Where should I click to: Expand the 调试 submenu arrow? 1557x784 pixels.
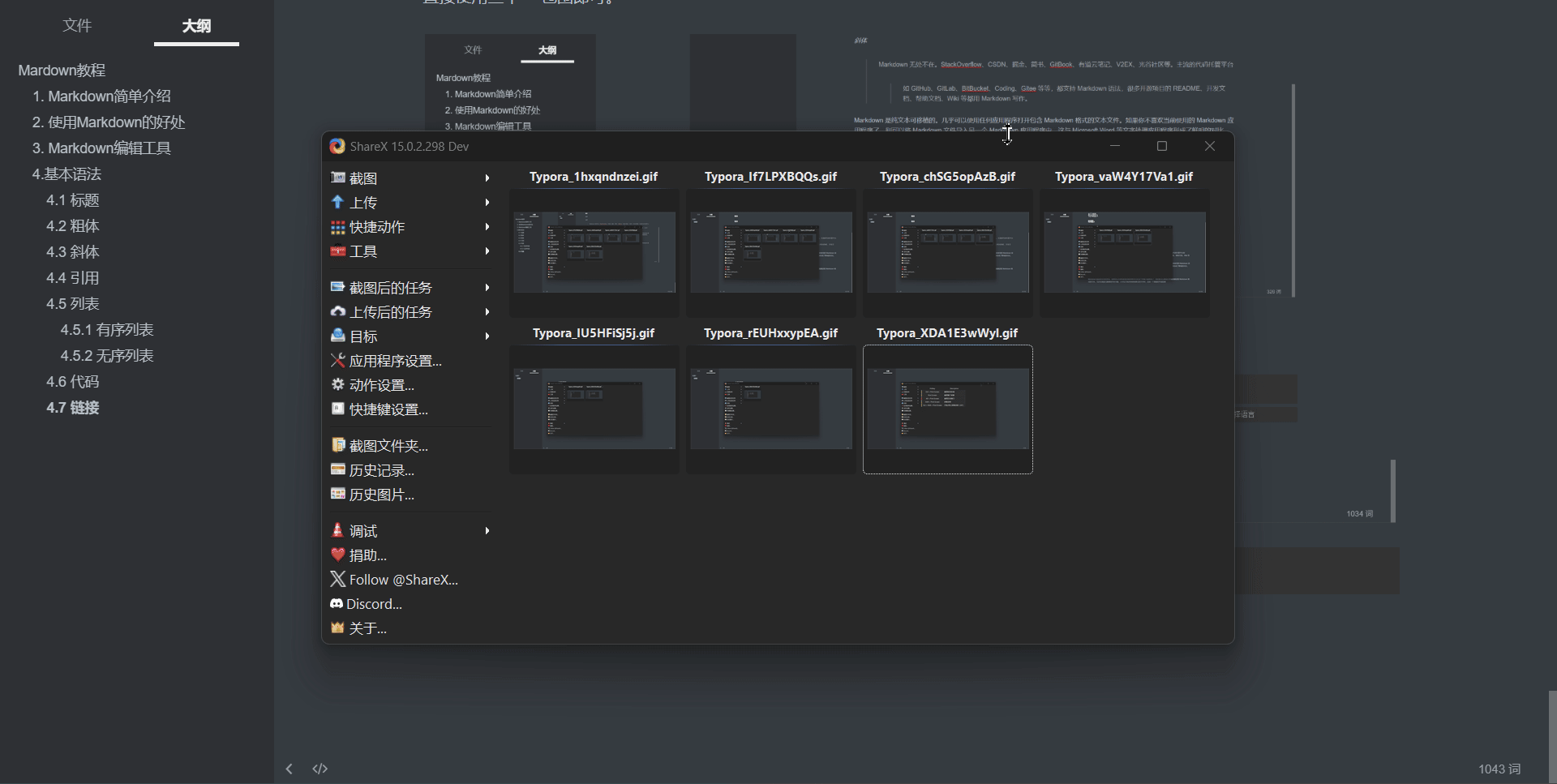[487, 530]
